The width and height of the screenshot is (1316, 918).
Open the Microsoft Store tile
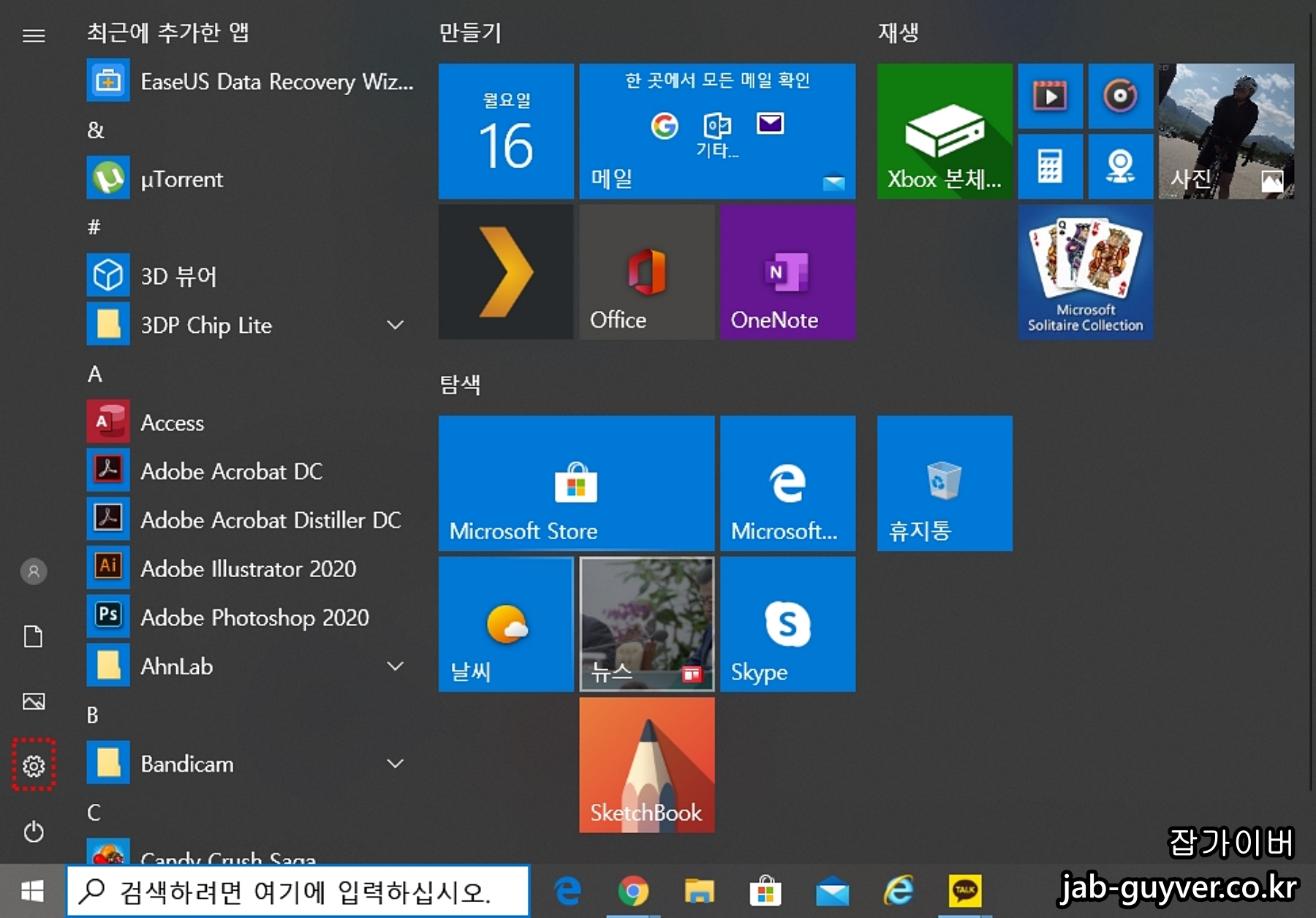pyautogui.click(x=576, y=483)
